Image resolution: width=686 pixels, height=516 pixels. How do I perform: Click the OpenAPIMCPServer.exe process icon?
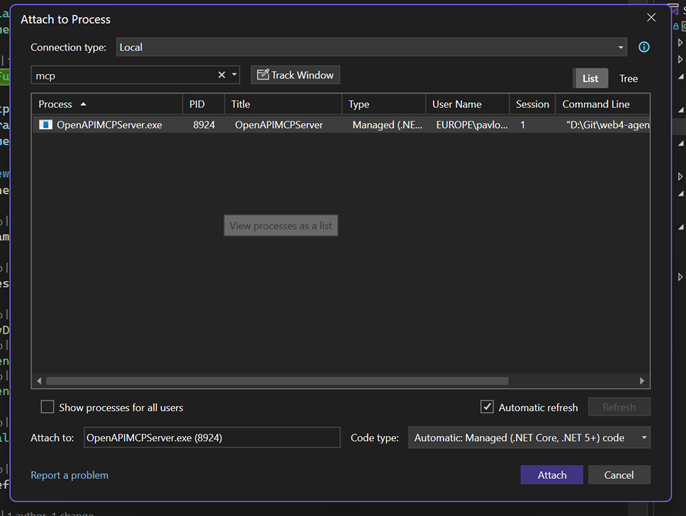[46, 125]
